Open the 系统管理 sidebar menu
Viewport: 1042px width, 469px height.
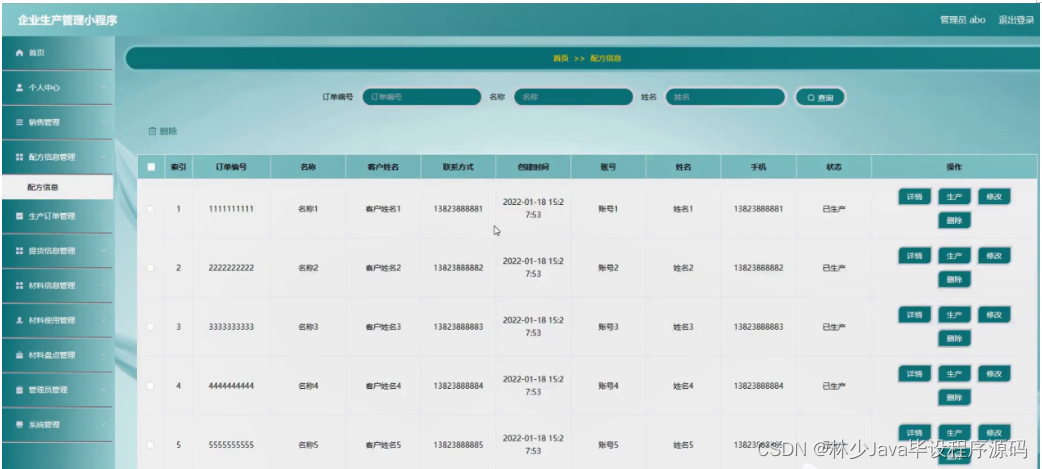(x=57, y=424)
